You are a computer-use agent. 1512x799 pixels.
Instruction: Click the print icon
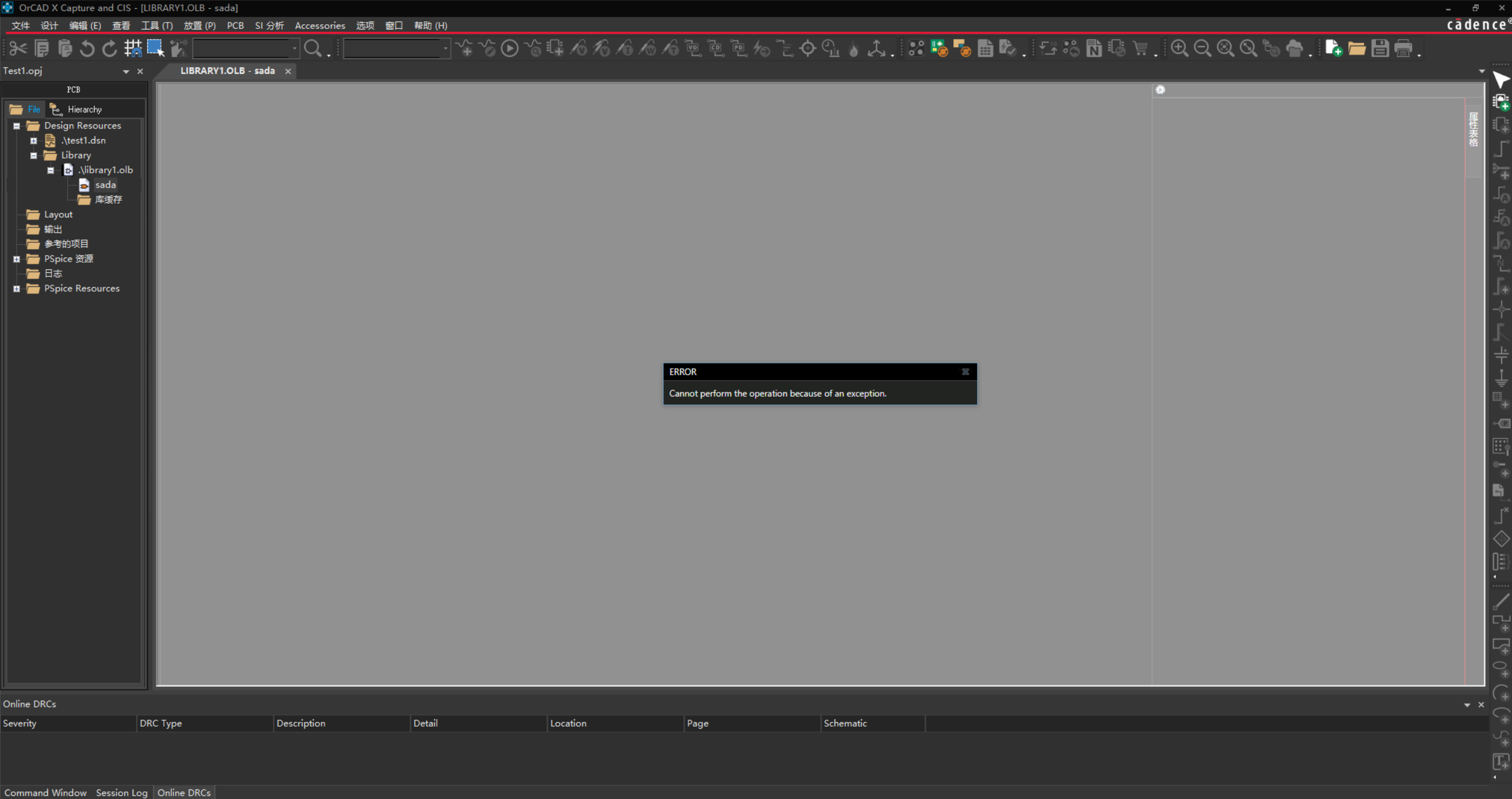(x=1403, y=49)
